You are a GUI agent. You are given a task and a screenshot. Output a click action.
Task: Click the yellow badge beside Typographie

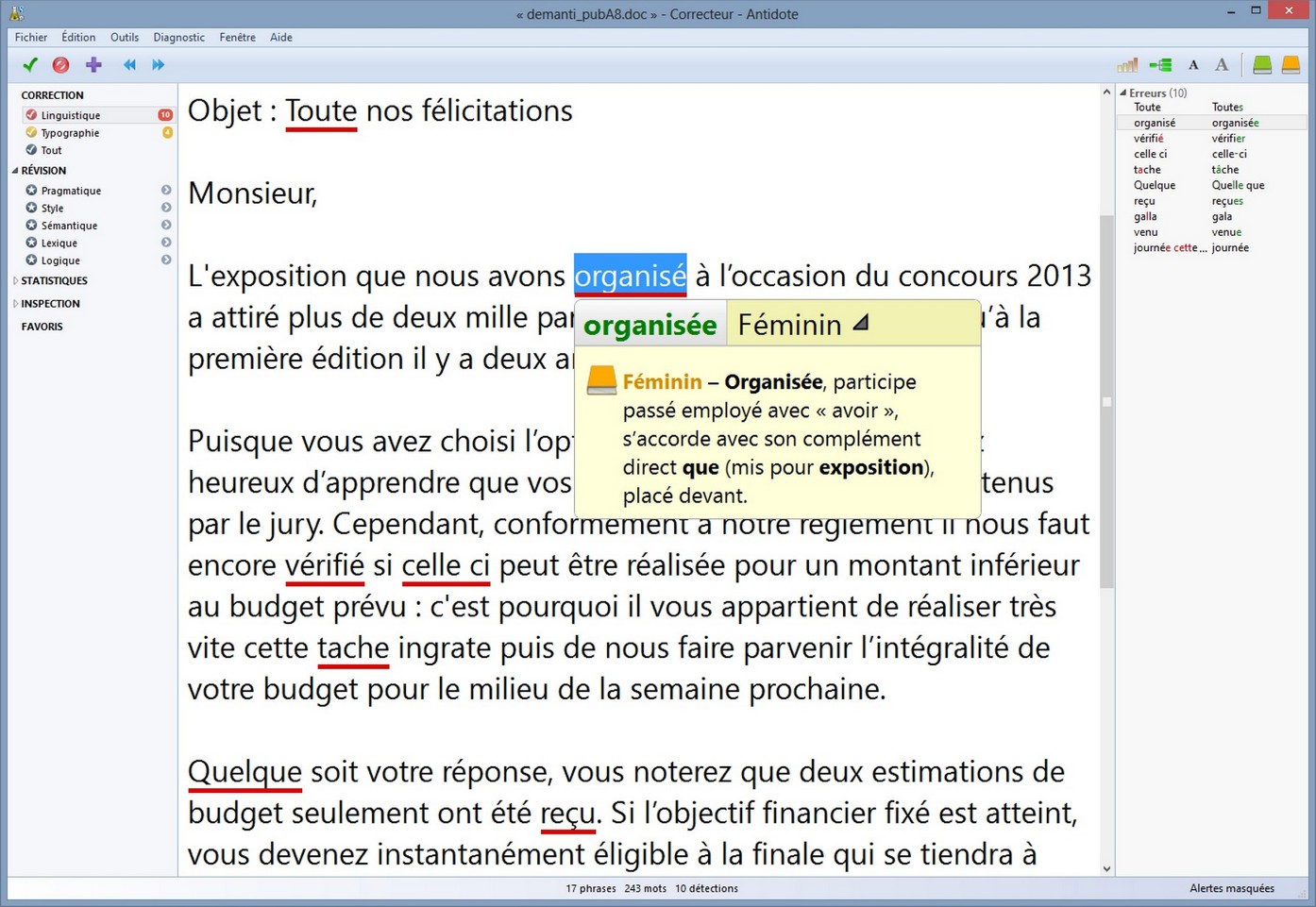pyautogui.click(x=167, y=133)
